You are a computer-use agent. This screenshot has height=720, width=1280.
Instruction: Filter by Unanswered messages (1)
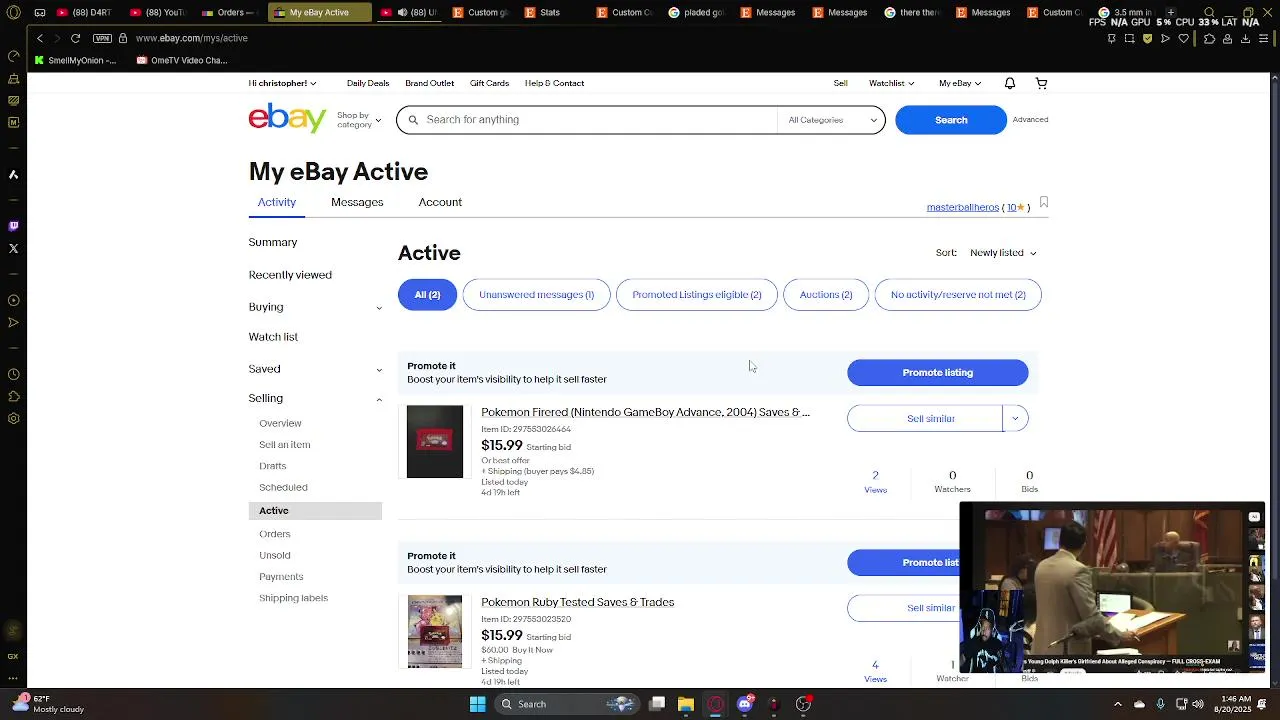[536, 294]
